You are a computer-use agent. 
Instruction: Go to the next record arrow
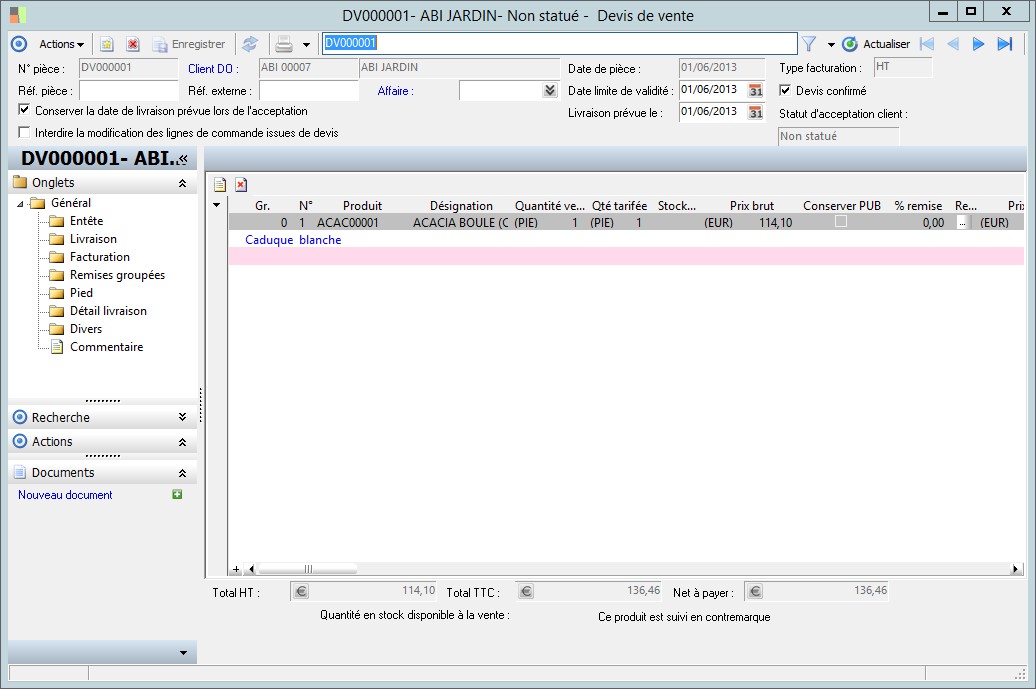click(x=979, y=44)
